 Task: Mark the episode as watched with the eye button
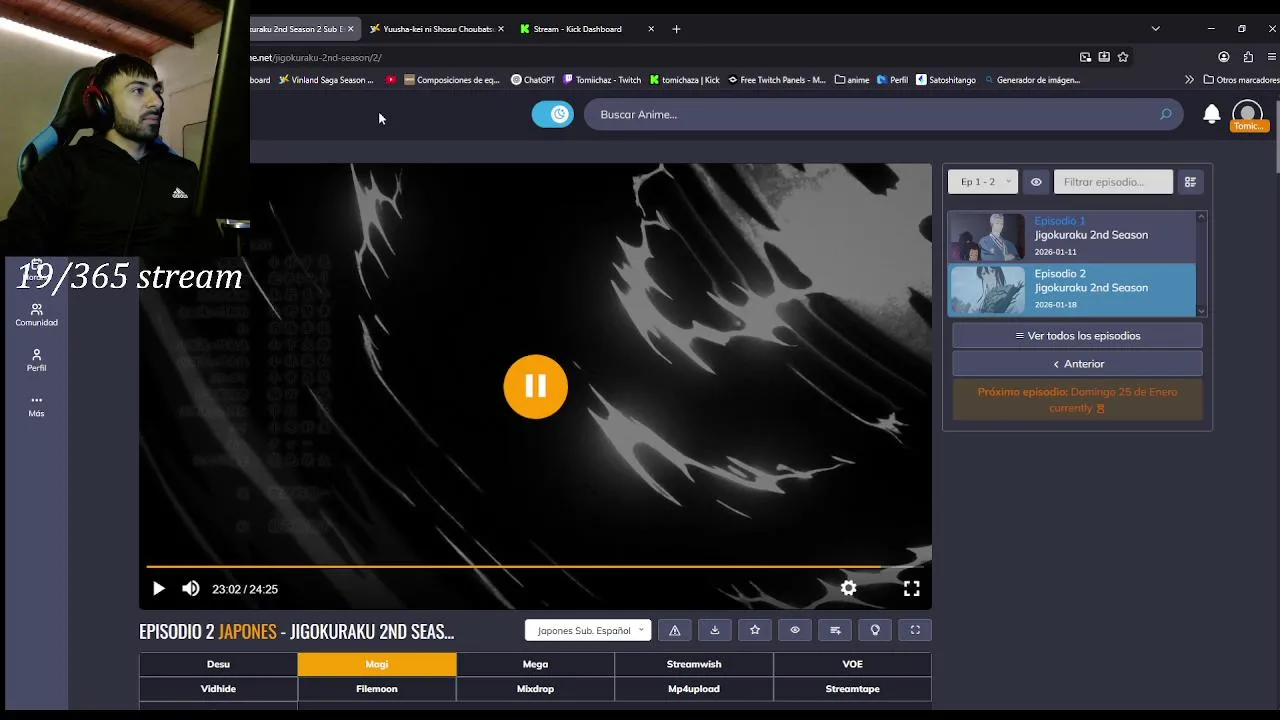pyautogui.click(x=795, y=630)
